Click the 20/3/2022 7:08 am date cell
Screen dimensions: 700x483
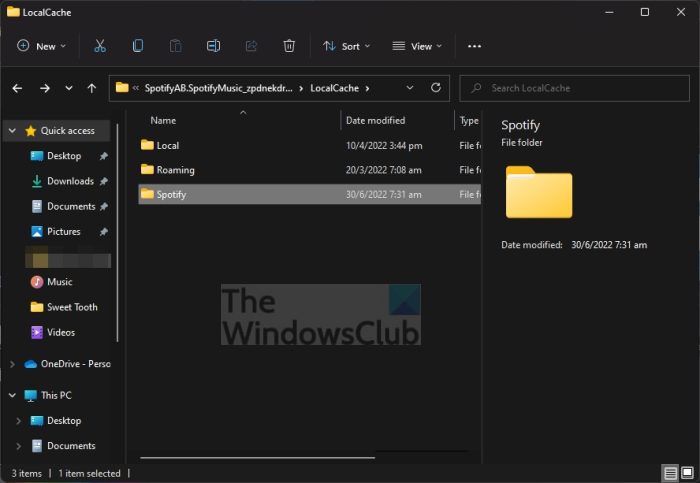383,170
